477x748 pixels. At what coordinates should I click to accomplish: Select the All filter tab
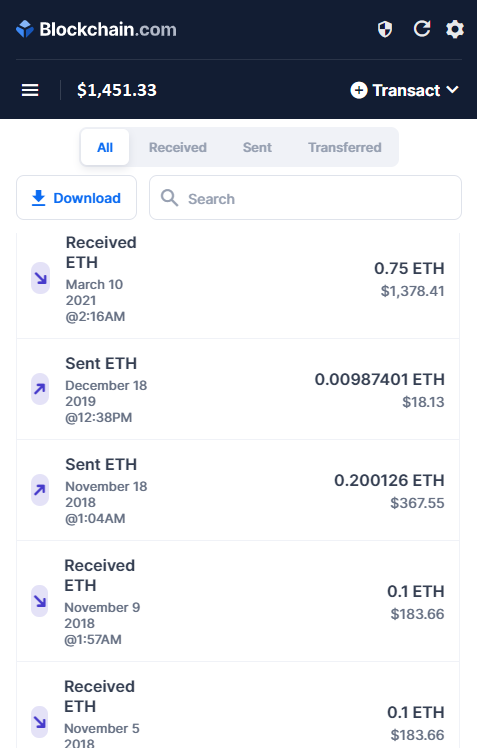(x=105, y=147)
